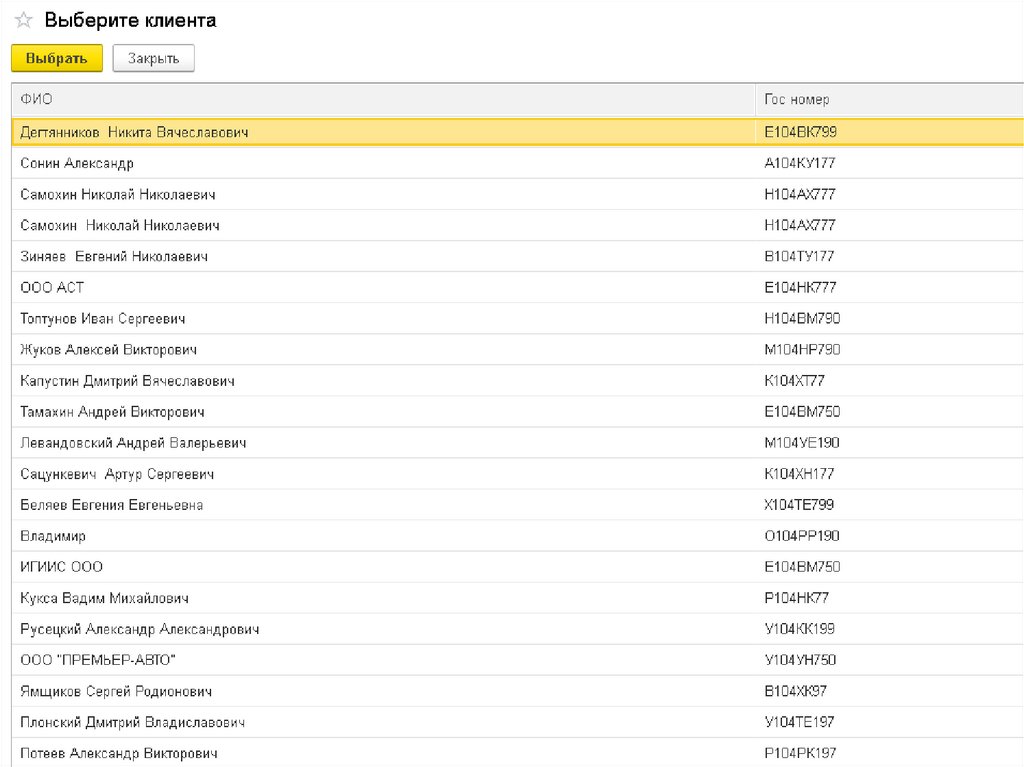Click plate number В104ХК97
The height and width of the screenshot is (767, 1024).
(x=795, y=691)
